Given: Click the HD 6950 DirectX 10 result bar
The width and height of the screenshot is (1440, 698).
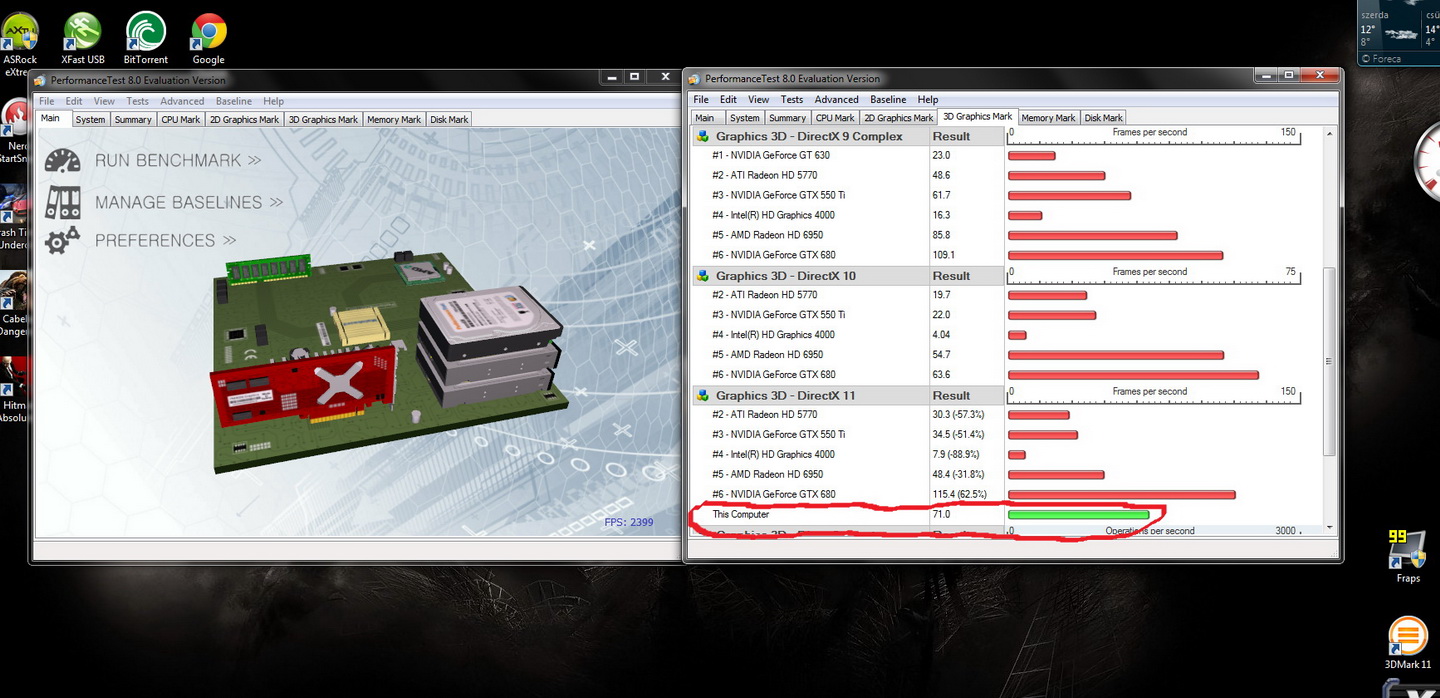Looking at the screenshot, I should click(1116, 355).
